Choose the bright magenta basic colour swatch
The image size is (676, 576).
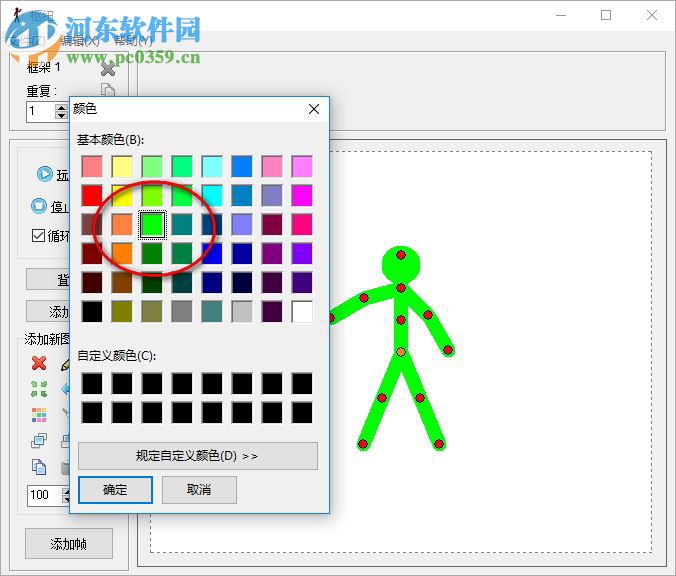(x=302, y=196)
